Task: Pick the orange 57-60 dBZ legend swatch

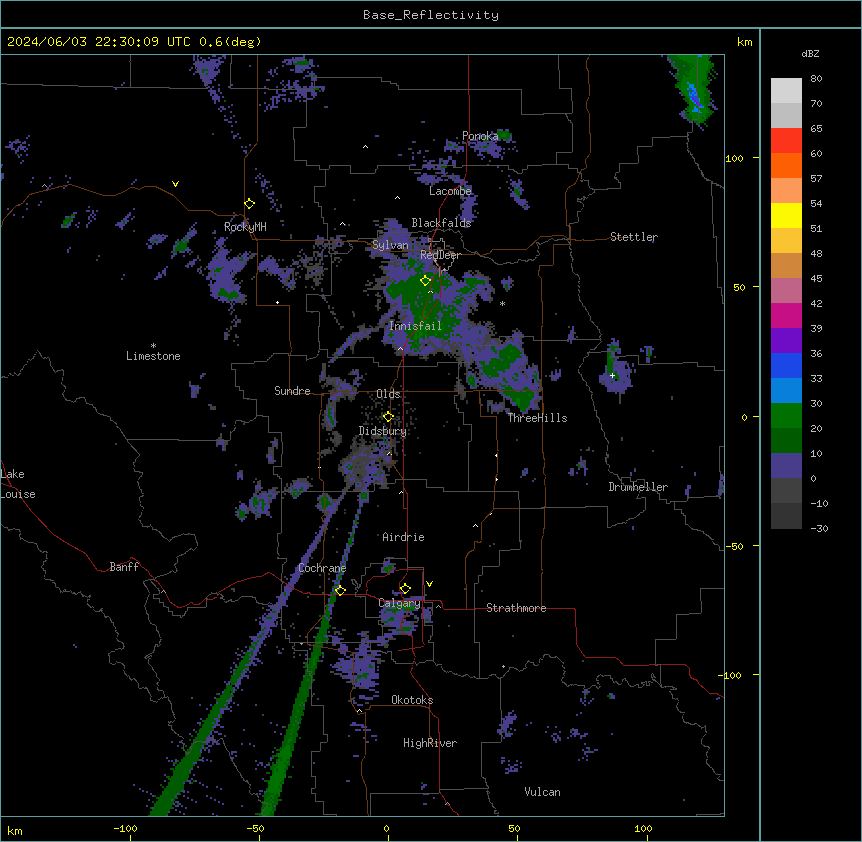Action: 786,165
